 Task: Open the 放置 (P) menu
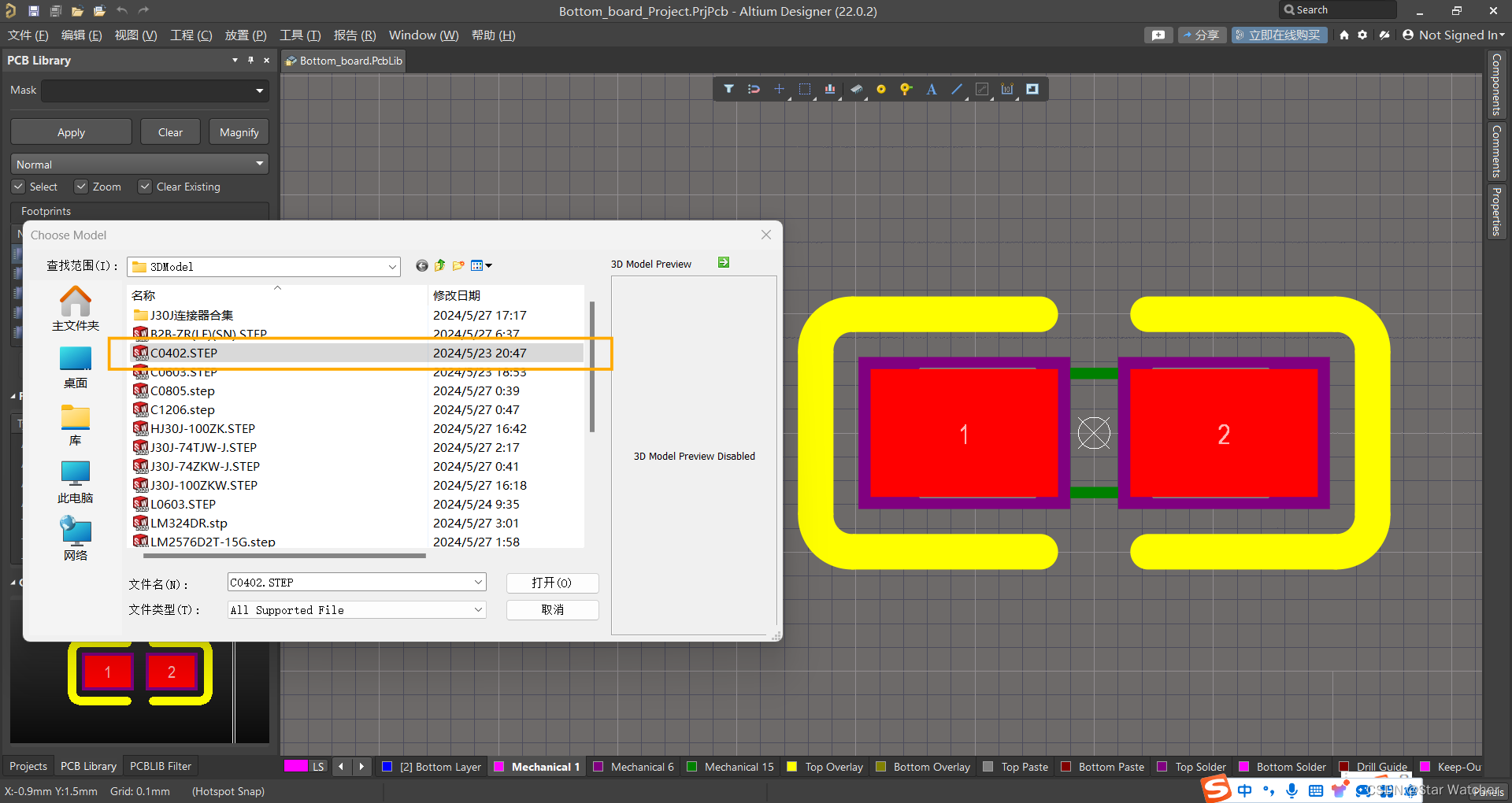point(246,35)
